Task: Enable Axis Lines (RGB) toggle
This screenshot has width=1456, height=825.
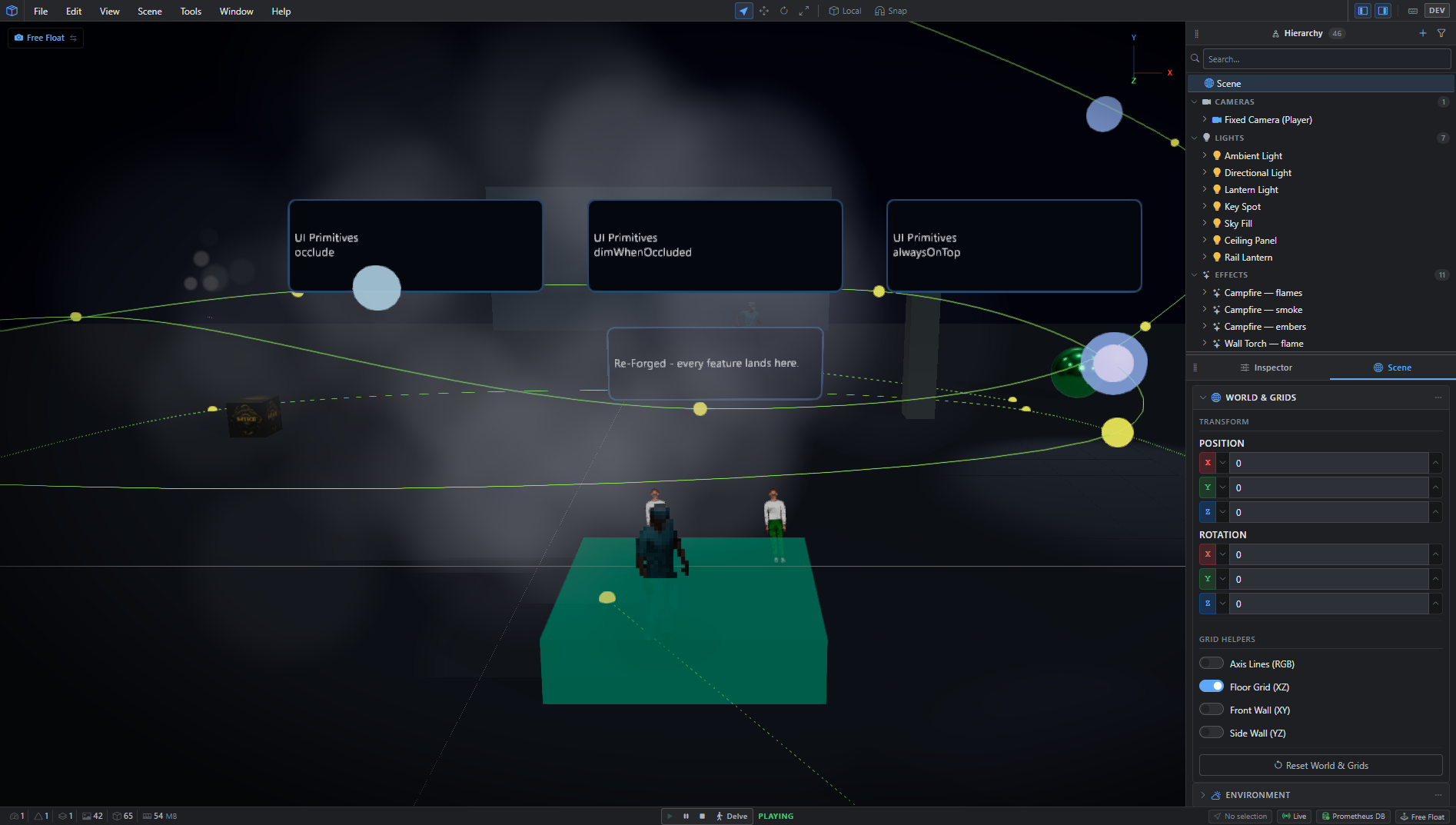Action: click(1212, 664)
